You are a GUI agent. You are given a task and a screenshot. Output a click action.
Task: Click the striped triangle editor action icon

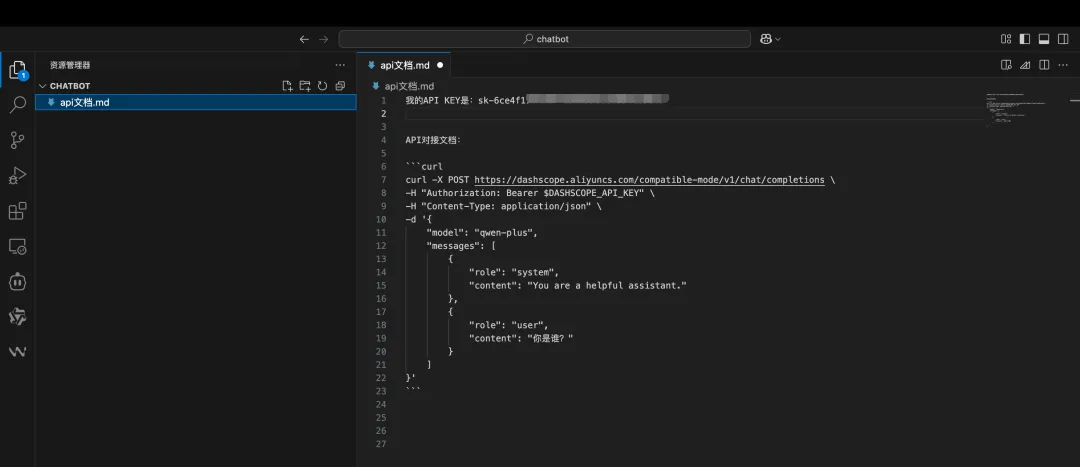point(1025,65)
